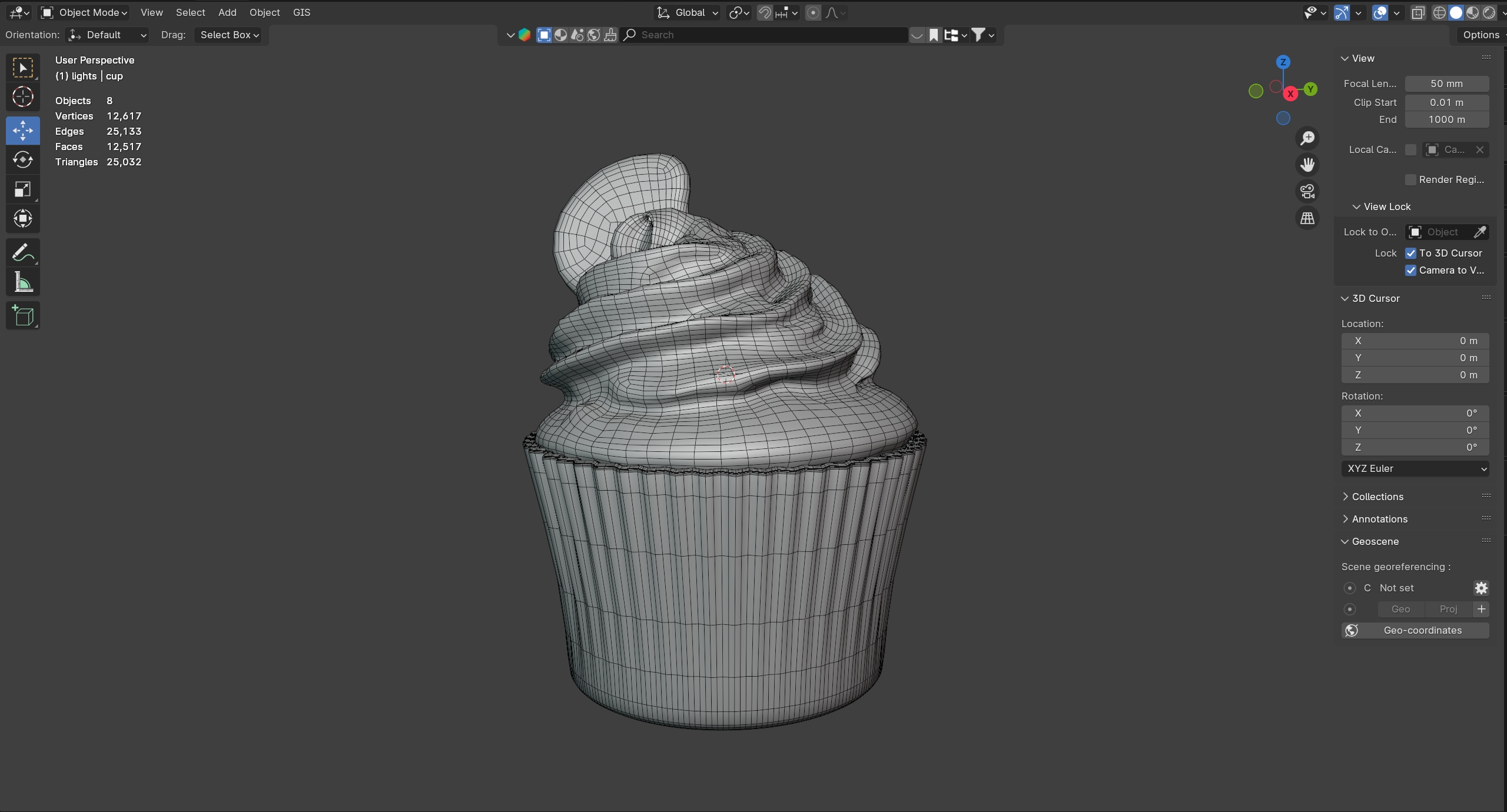Image resolution: width=1507 pixels, height=812 pixels.
Task: Open the XYZ Euler rotation mode dropdown
Action: (x=1415, y=469)
